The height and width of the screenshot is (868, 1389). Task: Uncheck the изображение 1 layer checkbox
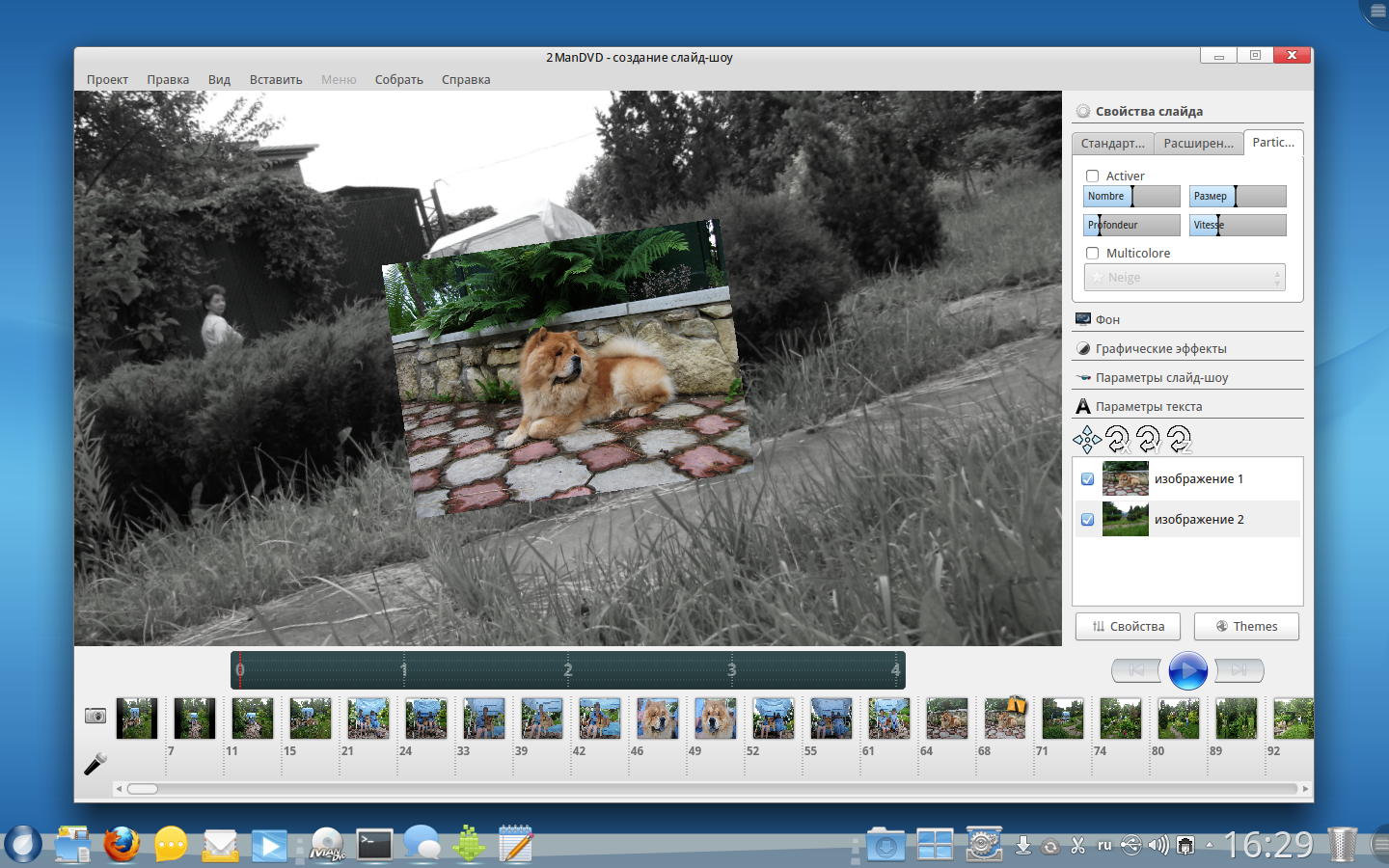pyautogui.click(x=1088, y=479)
